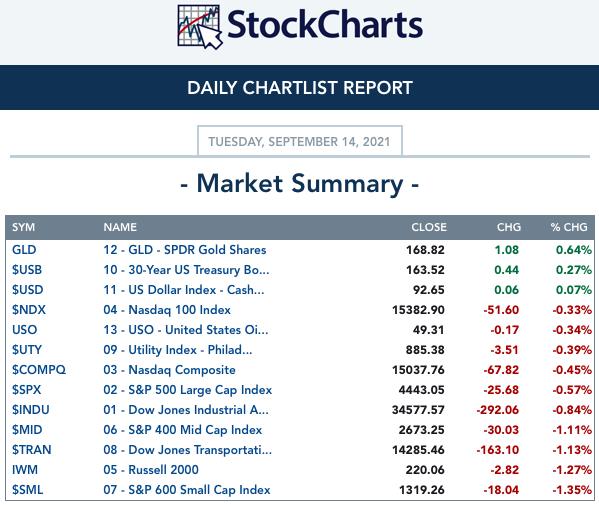Click the Tuesday, September 14, 2021 date box

click(x=300, y=141)
